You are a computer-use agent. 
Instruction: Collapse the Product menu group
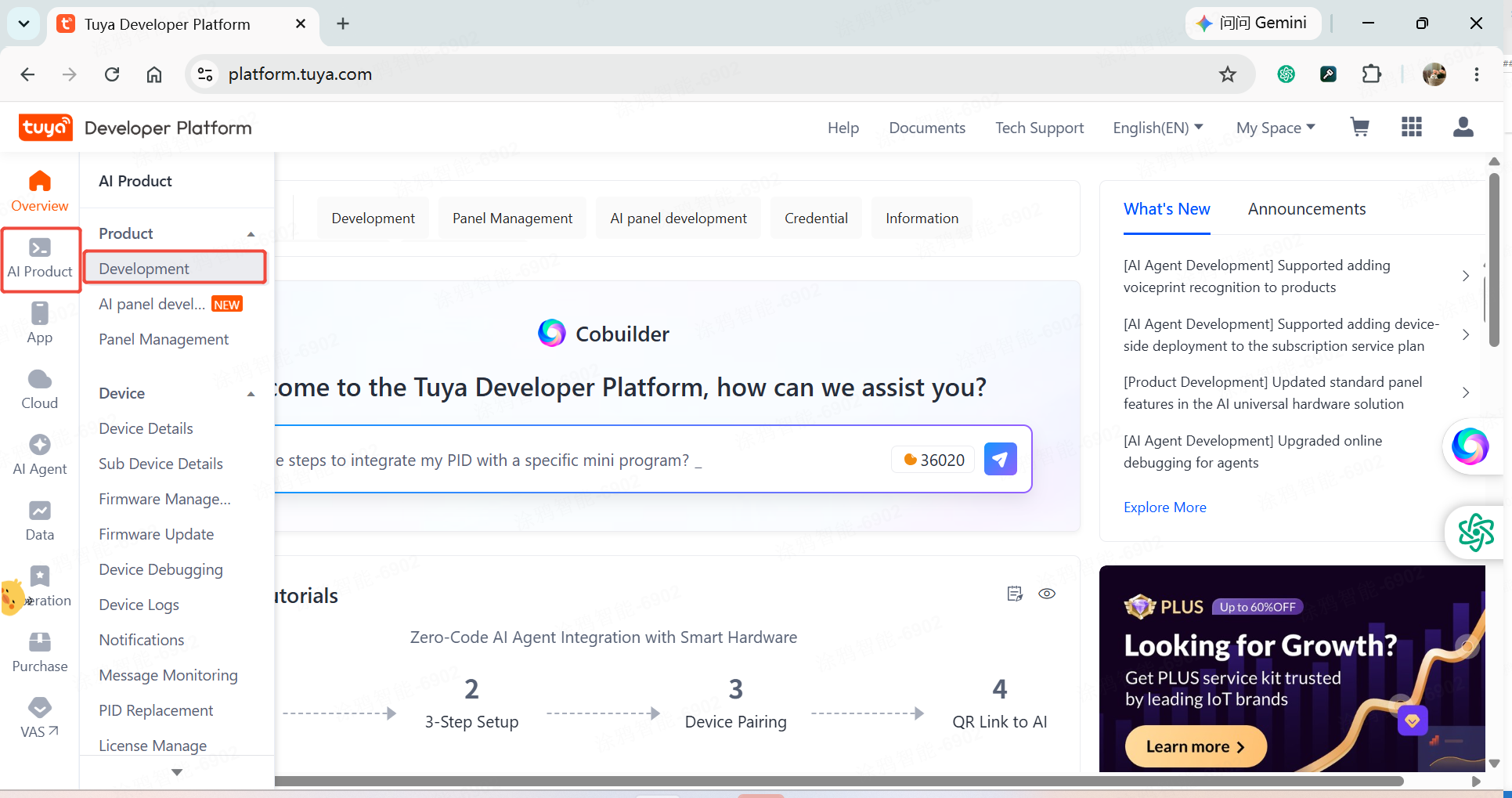[251, 233]
